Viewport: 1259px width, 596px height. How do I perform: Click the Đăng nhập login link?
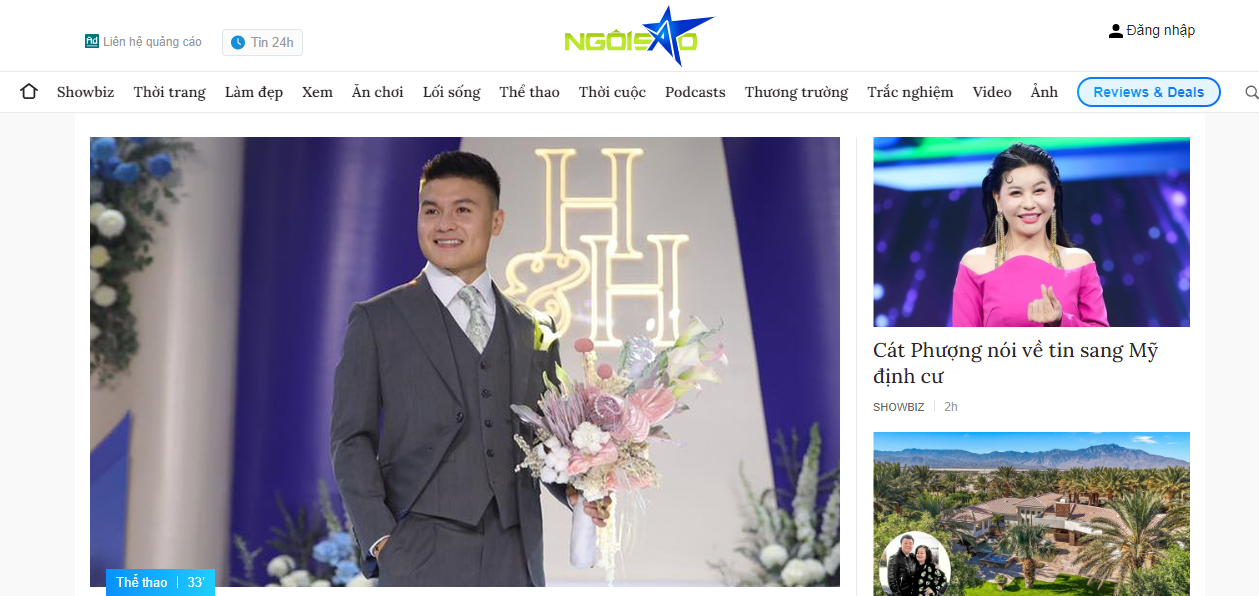pyautogui.click(x=1161, y=31)
